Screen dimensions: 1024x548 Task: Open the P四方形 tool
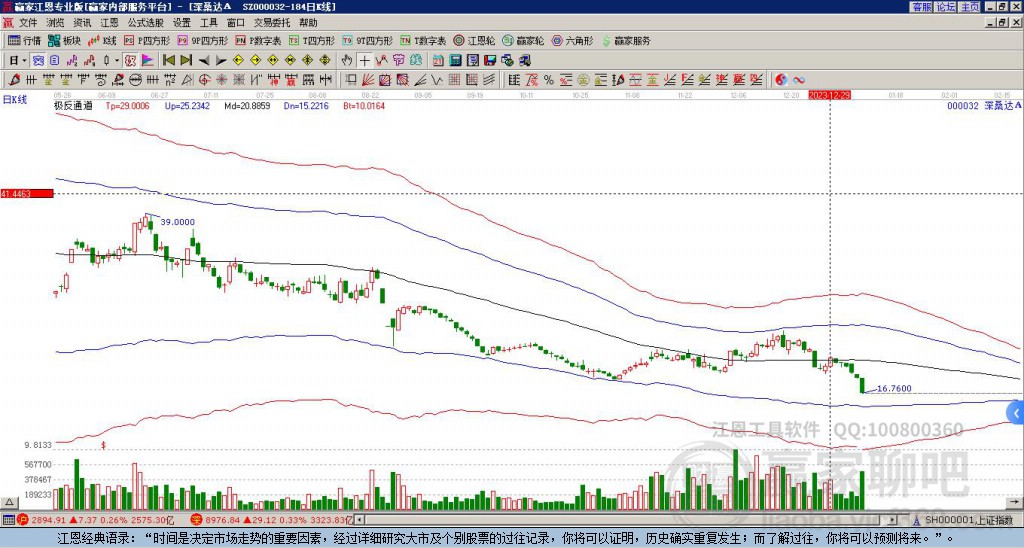point(147,40)
